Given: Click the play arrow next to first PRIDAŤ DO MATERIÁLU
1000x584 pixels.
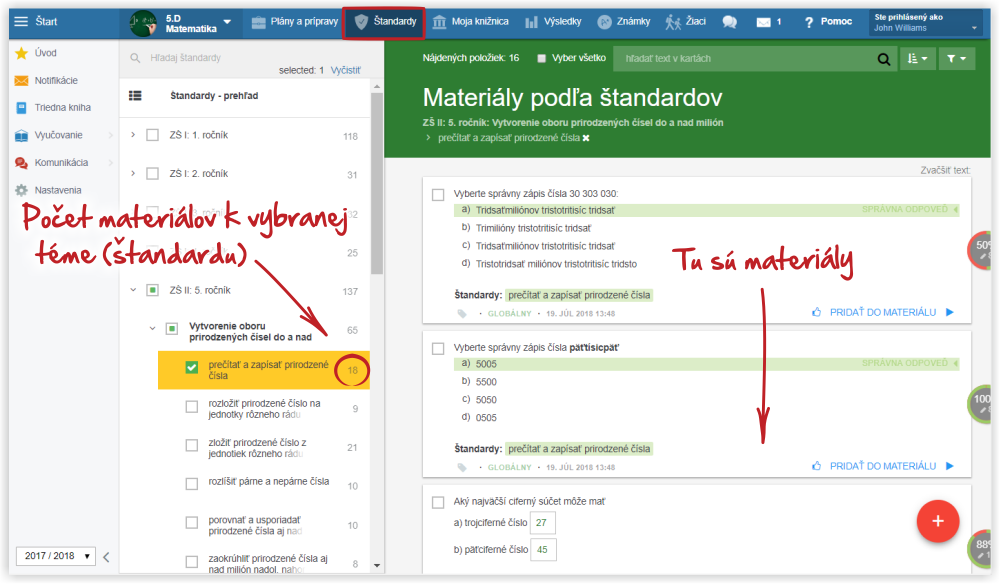Looking at the screenshot, I should coord(950,312).
